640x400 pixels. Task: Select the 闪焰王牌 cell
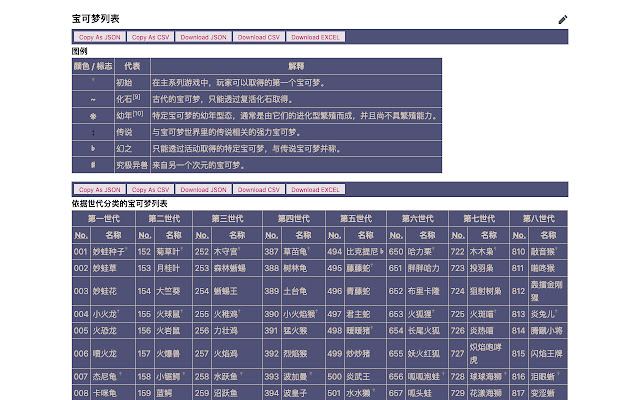tap(548, 353)
